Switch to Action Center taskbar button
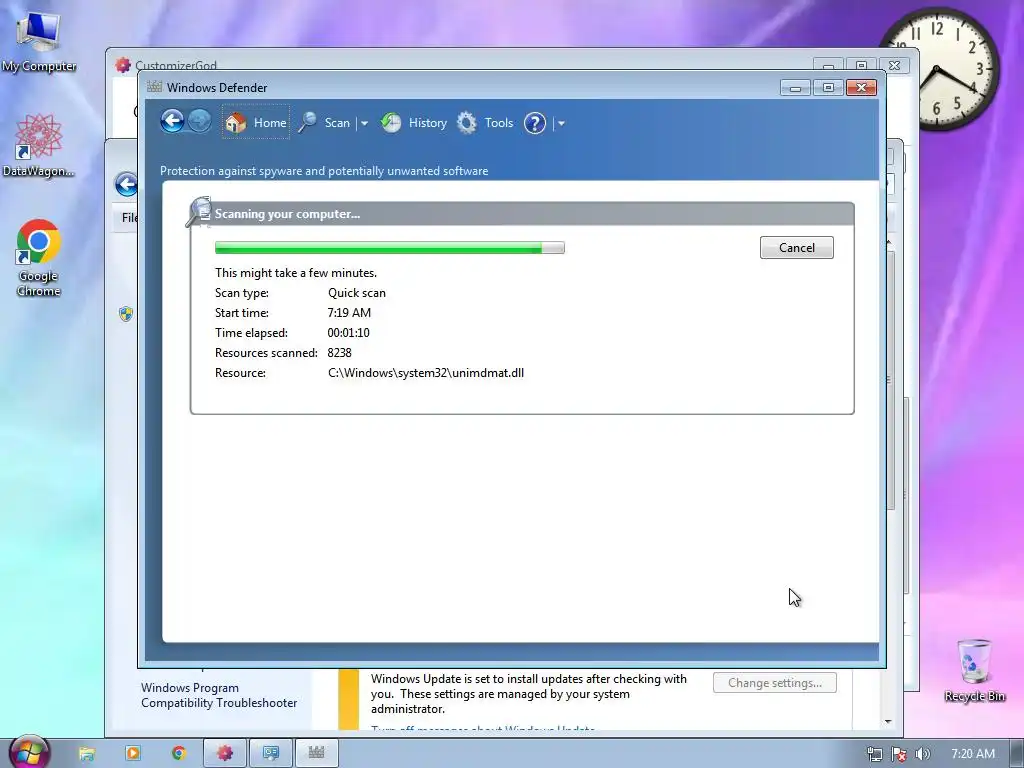 coord(270,754)
